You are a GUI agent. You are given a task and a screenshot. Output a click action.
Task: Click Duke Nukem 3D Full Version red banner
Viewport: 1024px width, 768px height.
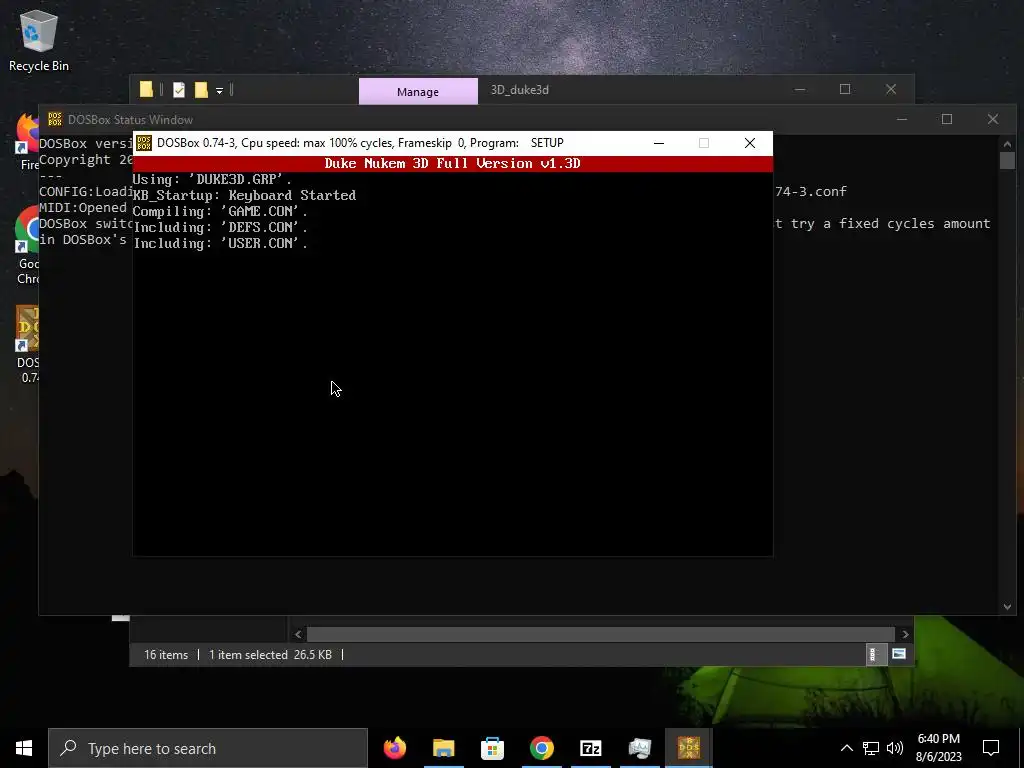point(453,163)
